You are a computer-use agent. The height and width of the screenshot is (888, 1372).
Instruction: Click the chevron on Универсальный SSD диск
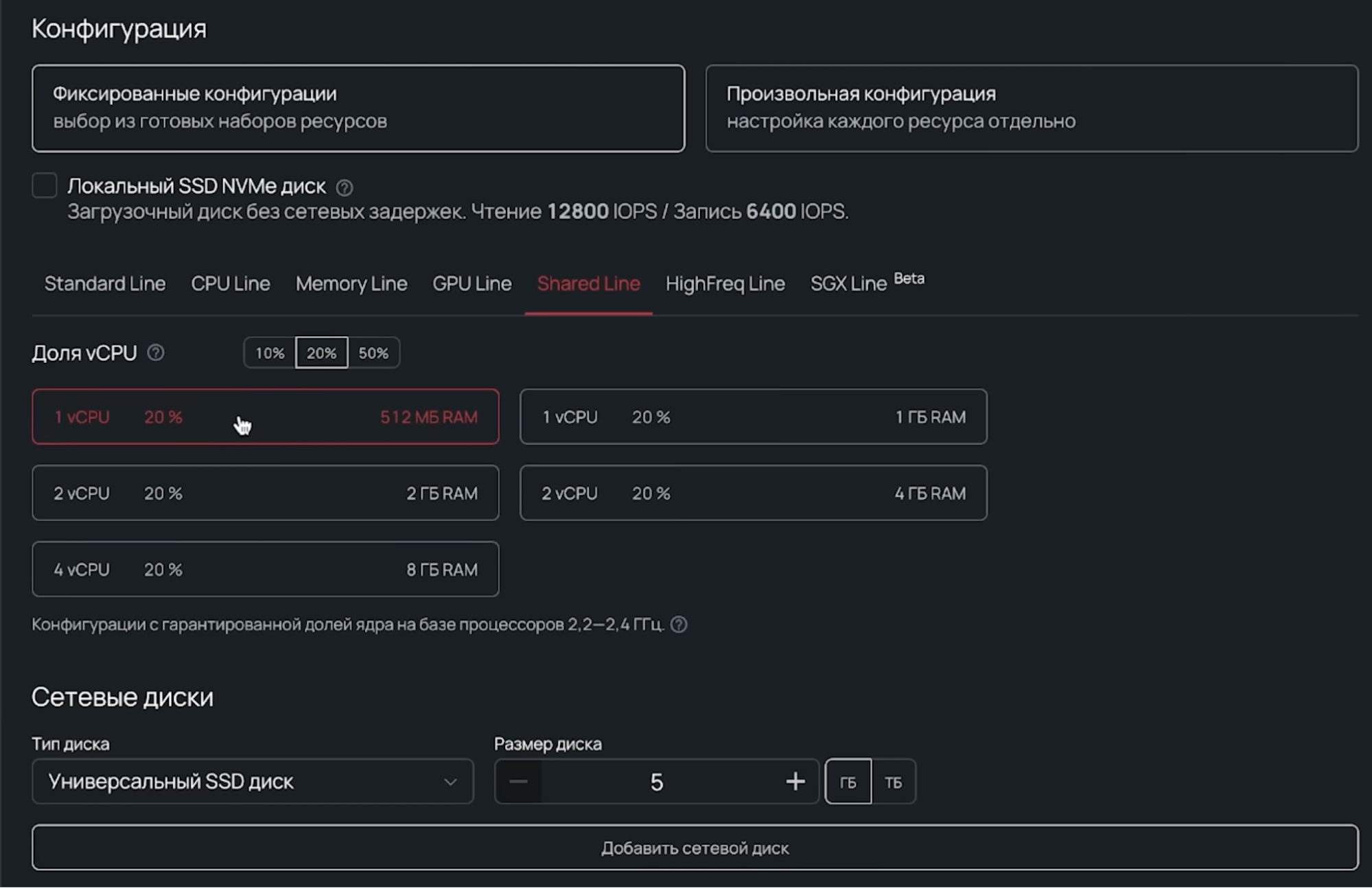tap(450, 782)
